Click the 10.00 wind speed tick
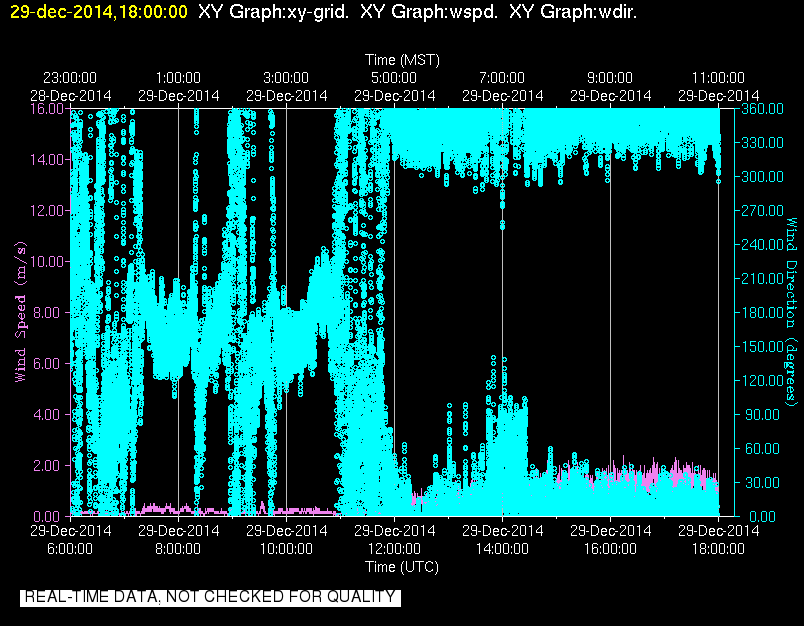804x626 pixels. 47,261
